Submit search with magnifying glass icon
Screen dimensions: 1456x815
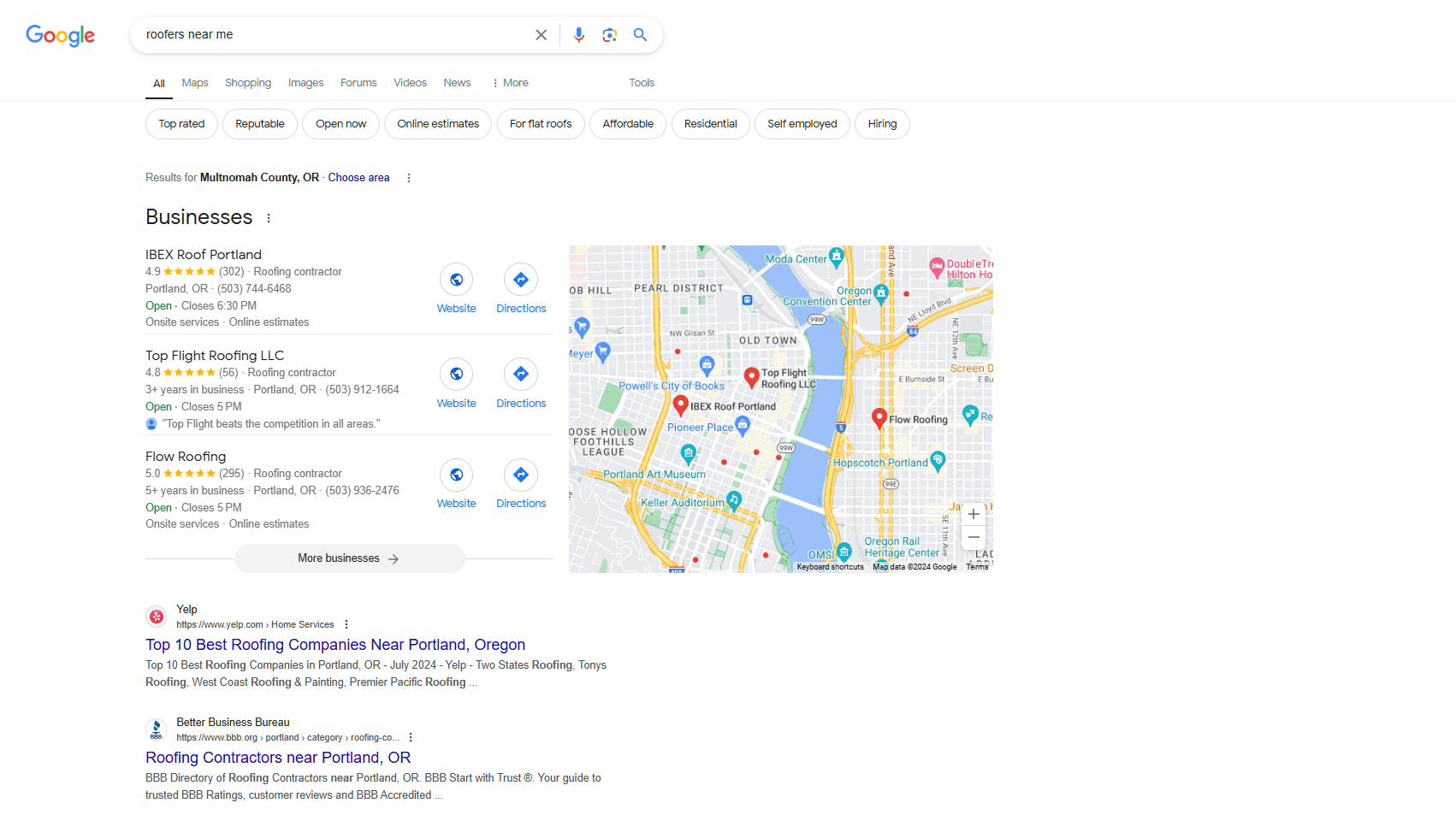tap(640, 35)
